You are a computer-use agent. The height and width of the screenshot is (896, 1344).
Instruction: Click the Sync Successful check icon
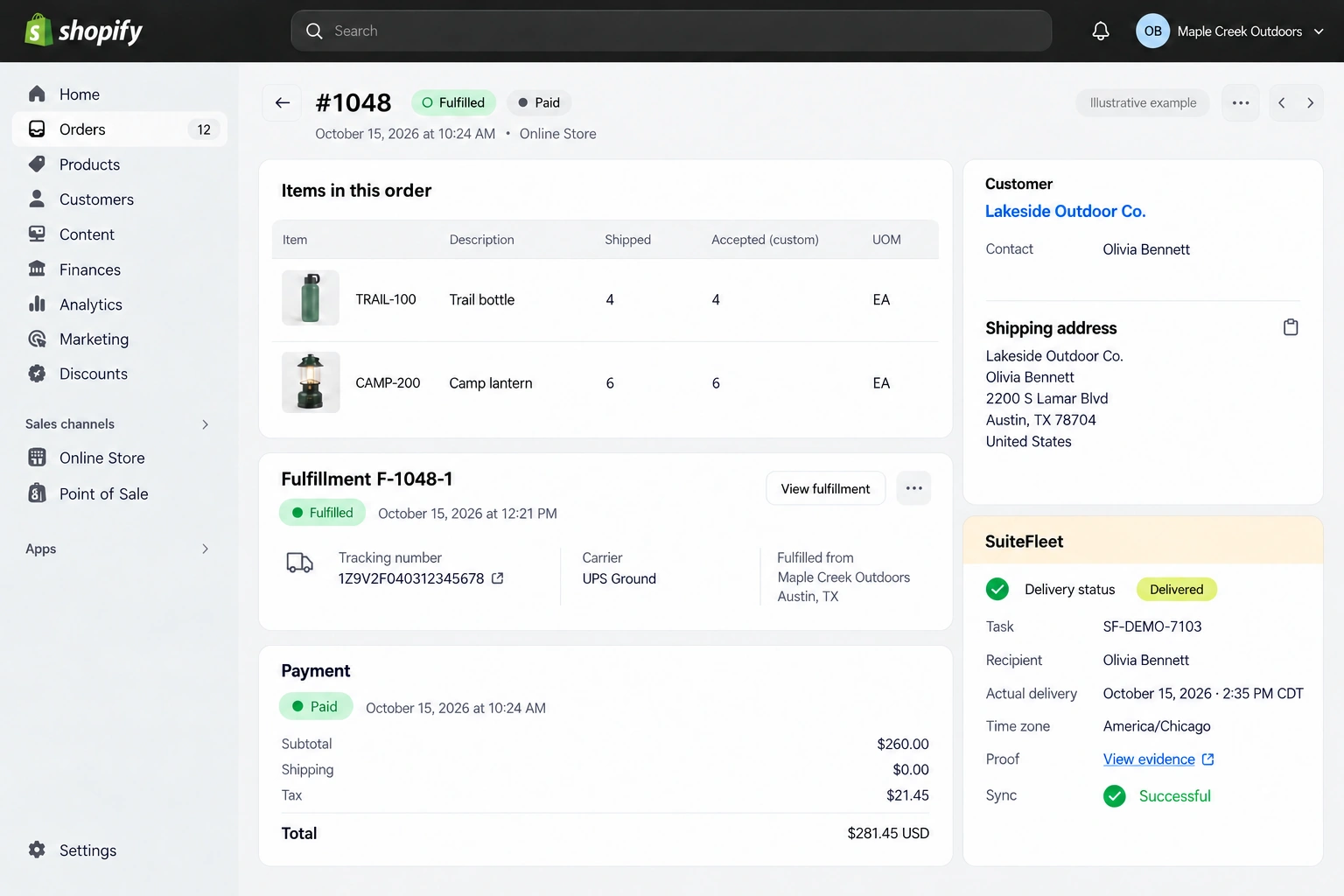coord(1115,796)
